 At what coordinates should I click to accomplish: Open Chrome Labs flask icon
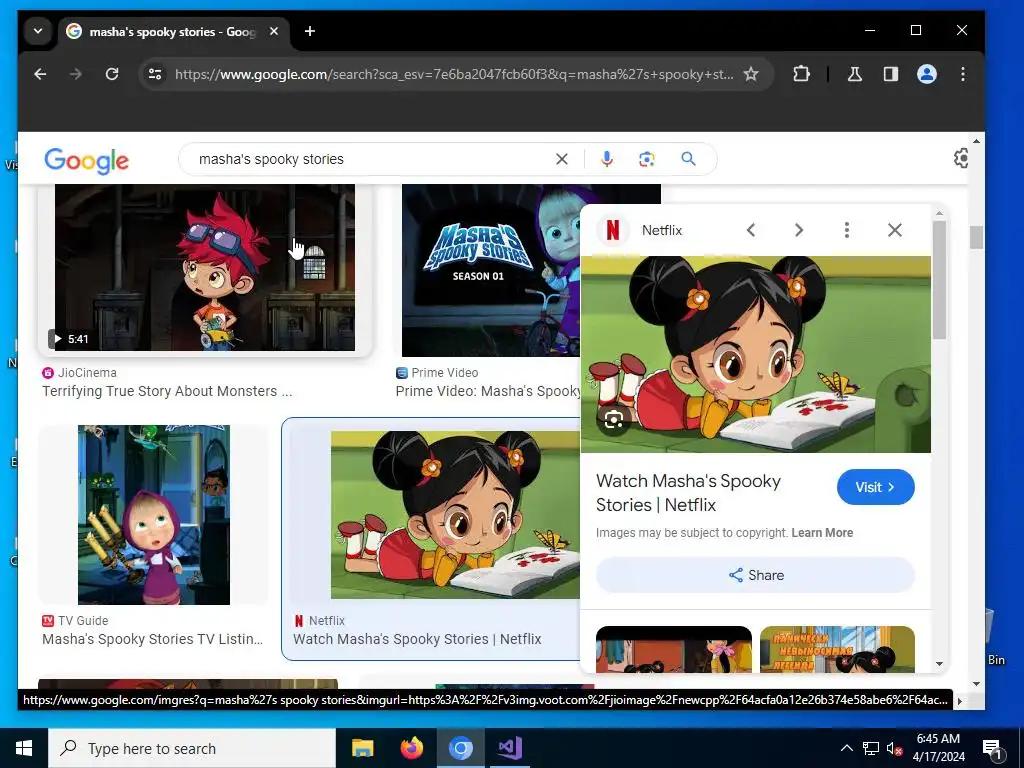tap(854, 74)
